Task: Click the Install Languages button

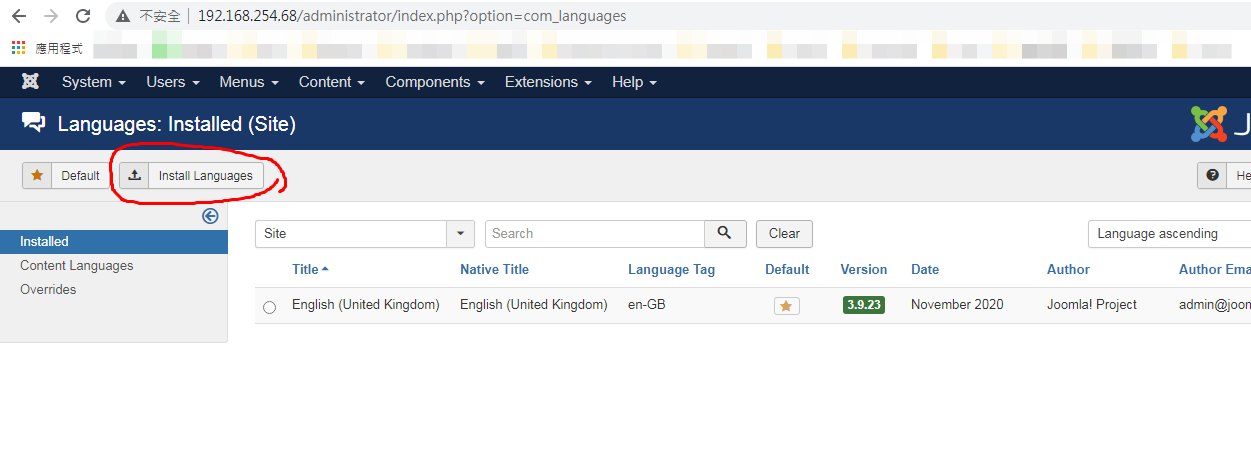Action: pyautogui.click(x=192, y=176)
